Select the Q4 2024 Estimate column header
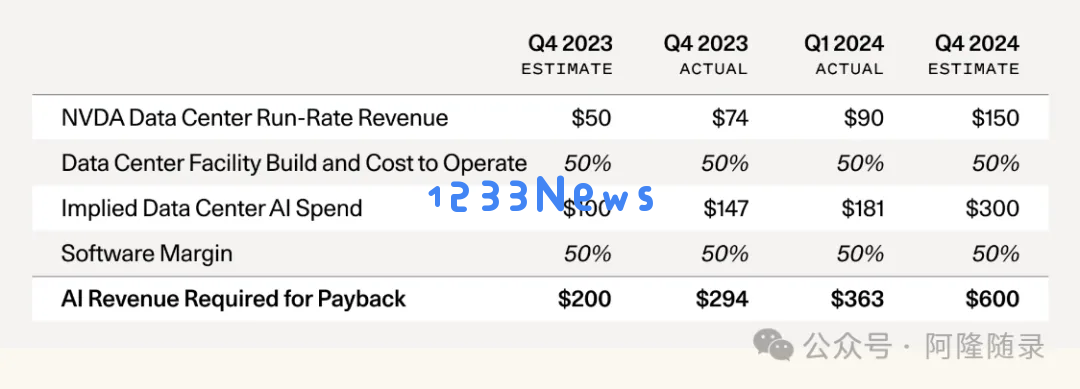Screen dimensions: 1080x389 pyautogui.click(x=974, y=55)
